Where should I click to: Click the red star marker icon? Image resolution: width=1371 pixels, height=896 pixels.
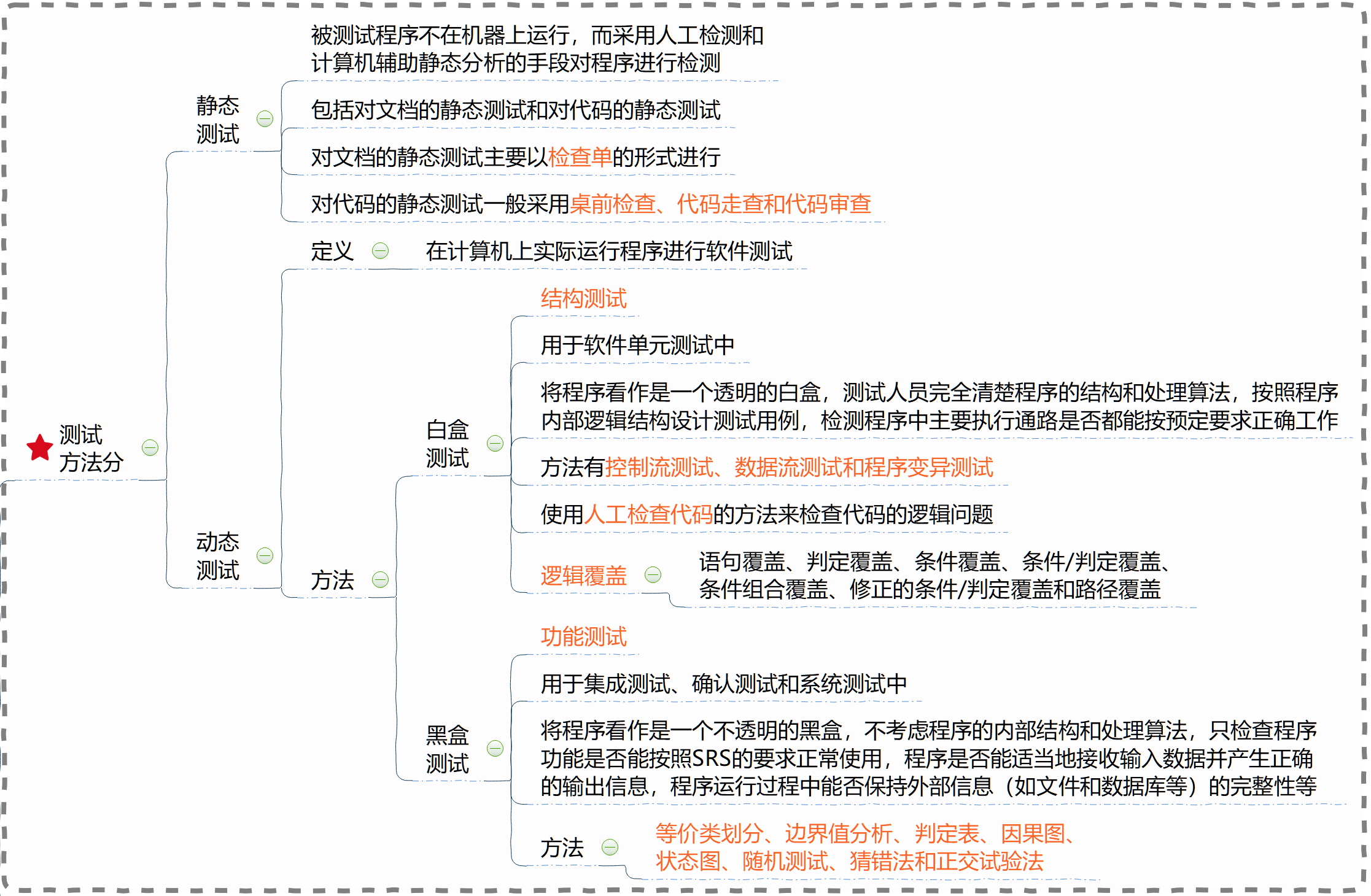(x=40, y=447)
